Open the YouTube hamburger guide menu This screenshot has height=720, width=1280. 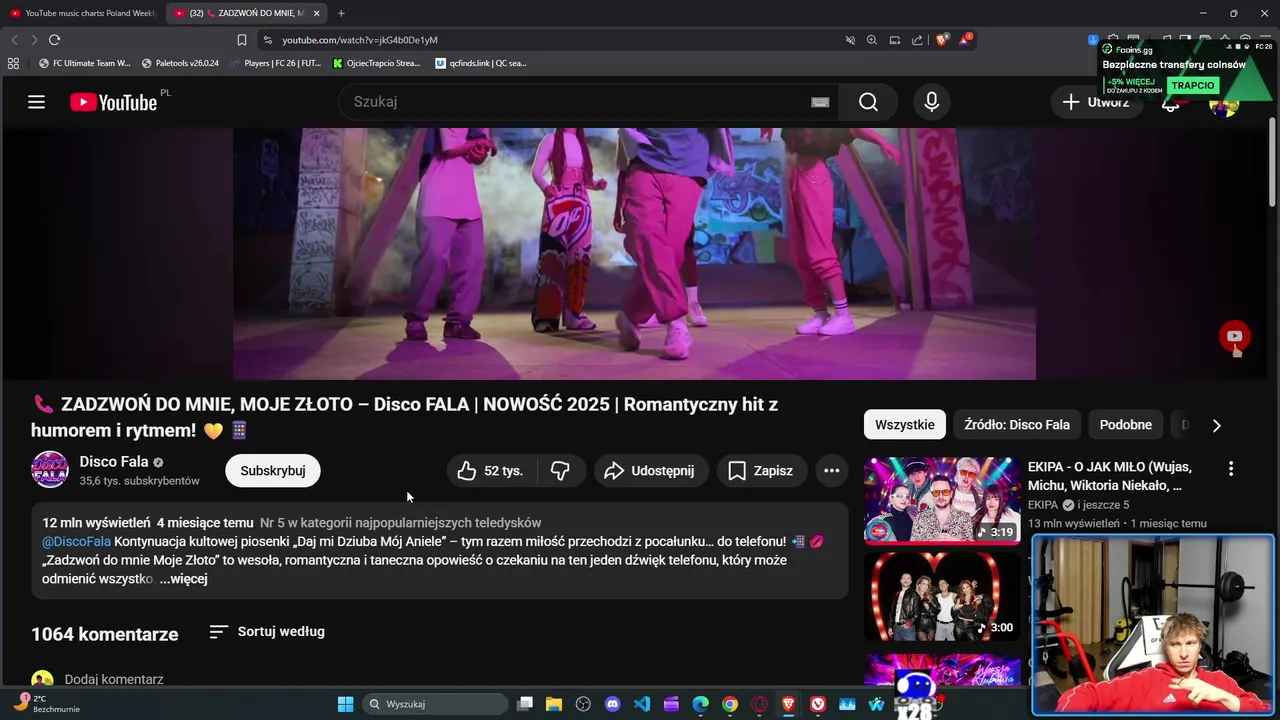37,102
